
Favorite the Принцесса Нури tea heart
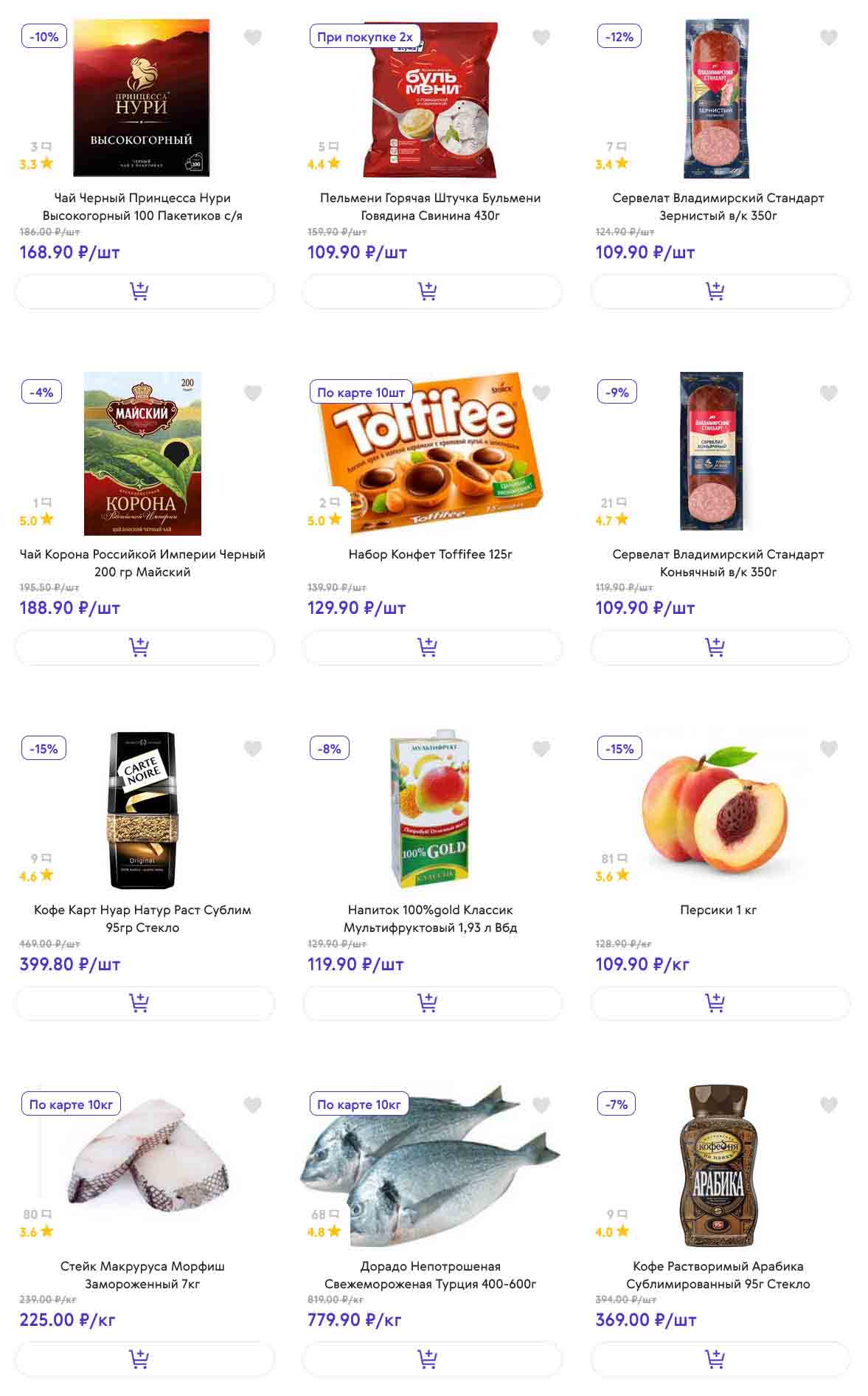[253, 37]
